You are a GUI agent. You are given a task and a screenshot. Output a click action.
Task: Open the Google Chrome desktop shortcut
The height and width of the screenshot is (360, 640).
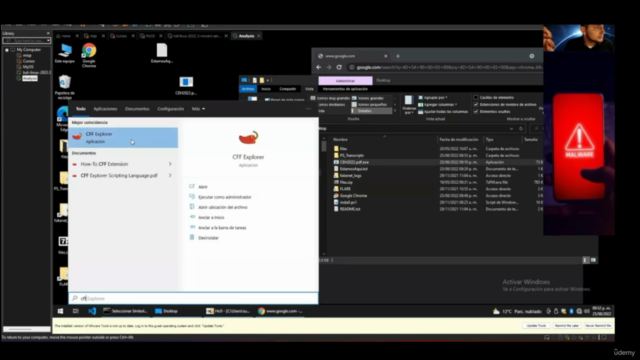(x=89, y=55)
